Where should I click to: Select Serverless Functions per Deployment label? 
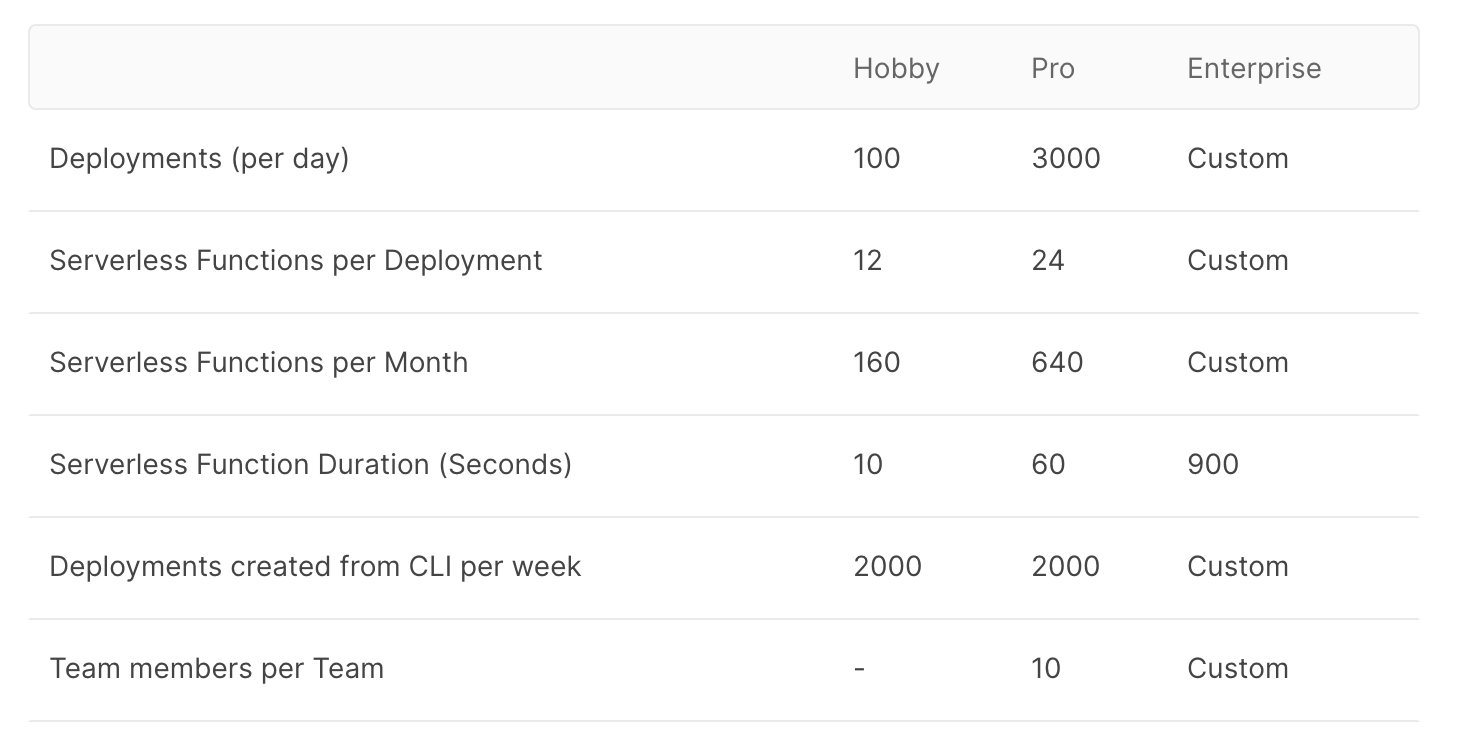click(x=296, y=261)
